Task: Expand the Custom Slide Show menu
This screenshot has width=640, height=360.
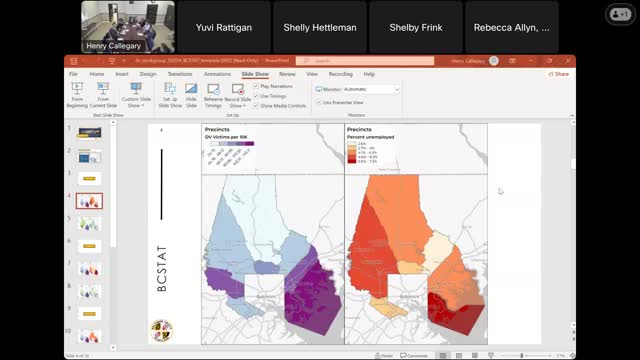Action: (136, 95)
